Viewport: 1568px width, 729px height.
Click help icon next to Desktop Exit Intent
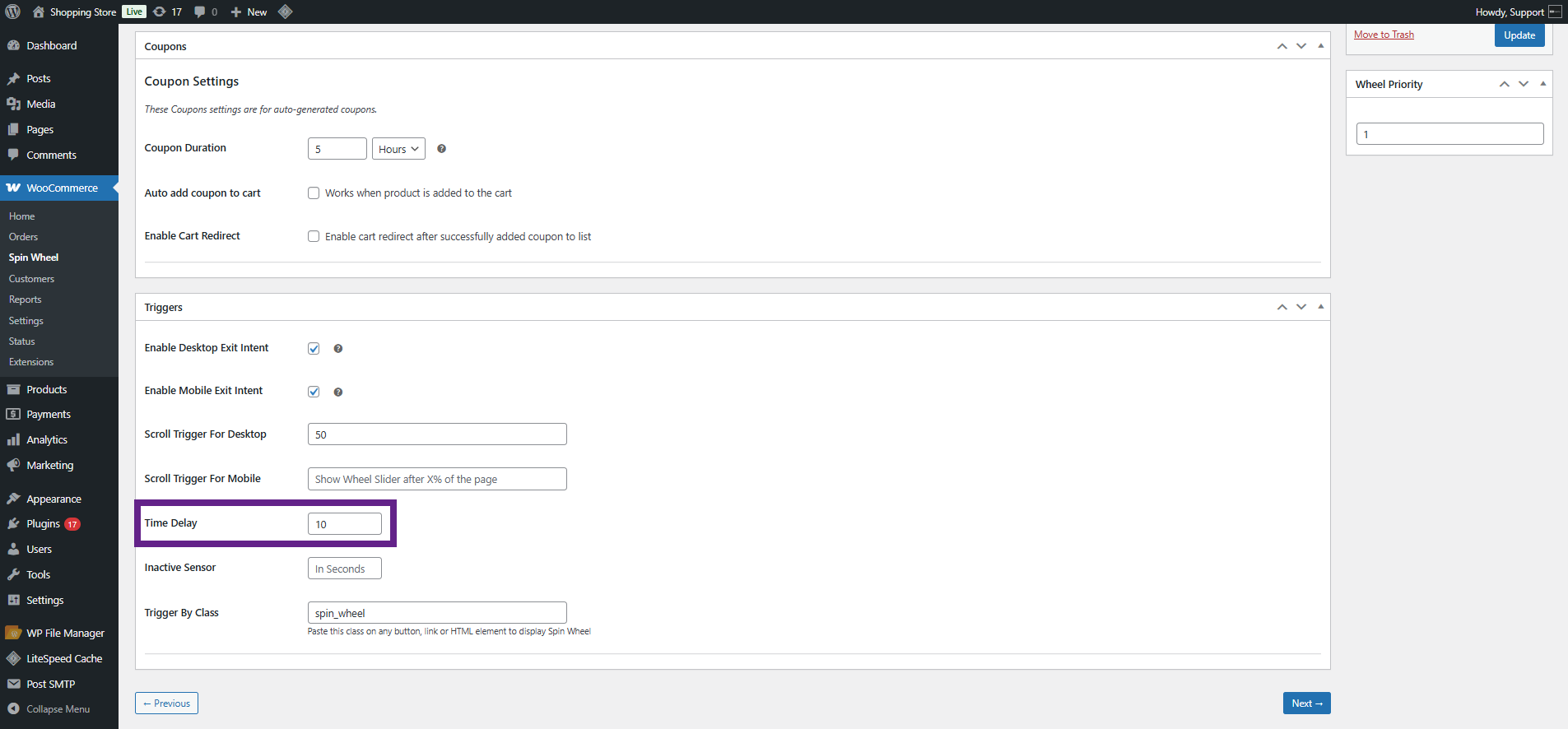coord(337,349)
